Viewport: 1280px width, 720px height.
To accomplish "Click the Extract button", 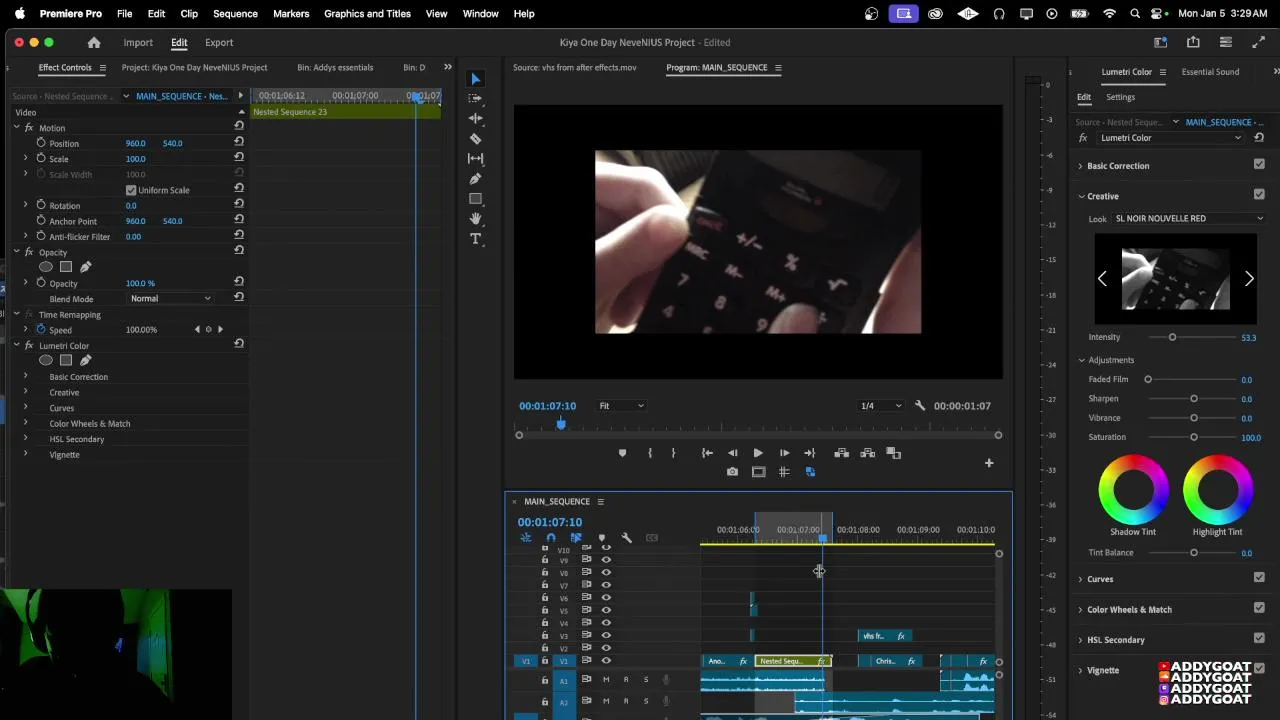I will click(867, 453).
